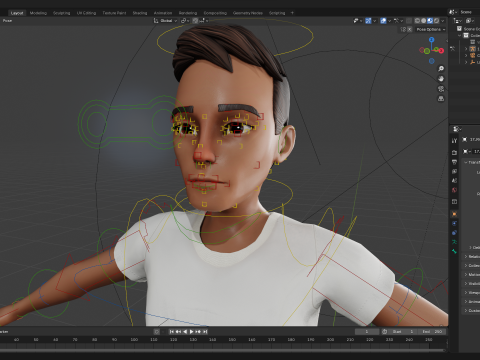This screenshot has width=480, height=360.
Task: Open the View Layer properties tab
Action: 454,171
